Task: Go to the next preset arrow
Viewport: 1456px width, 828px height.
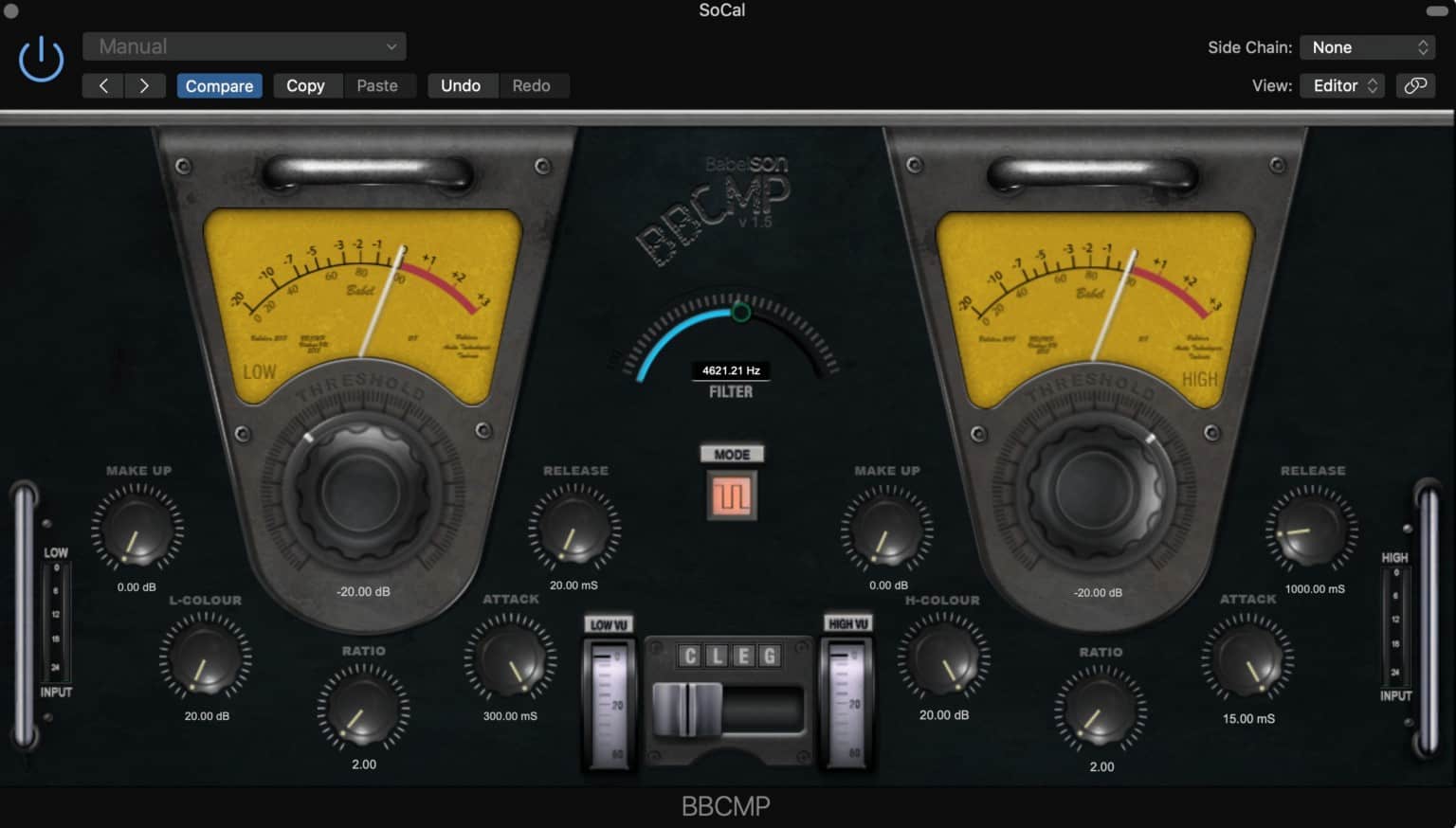Action: pos(145,85)
